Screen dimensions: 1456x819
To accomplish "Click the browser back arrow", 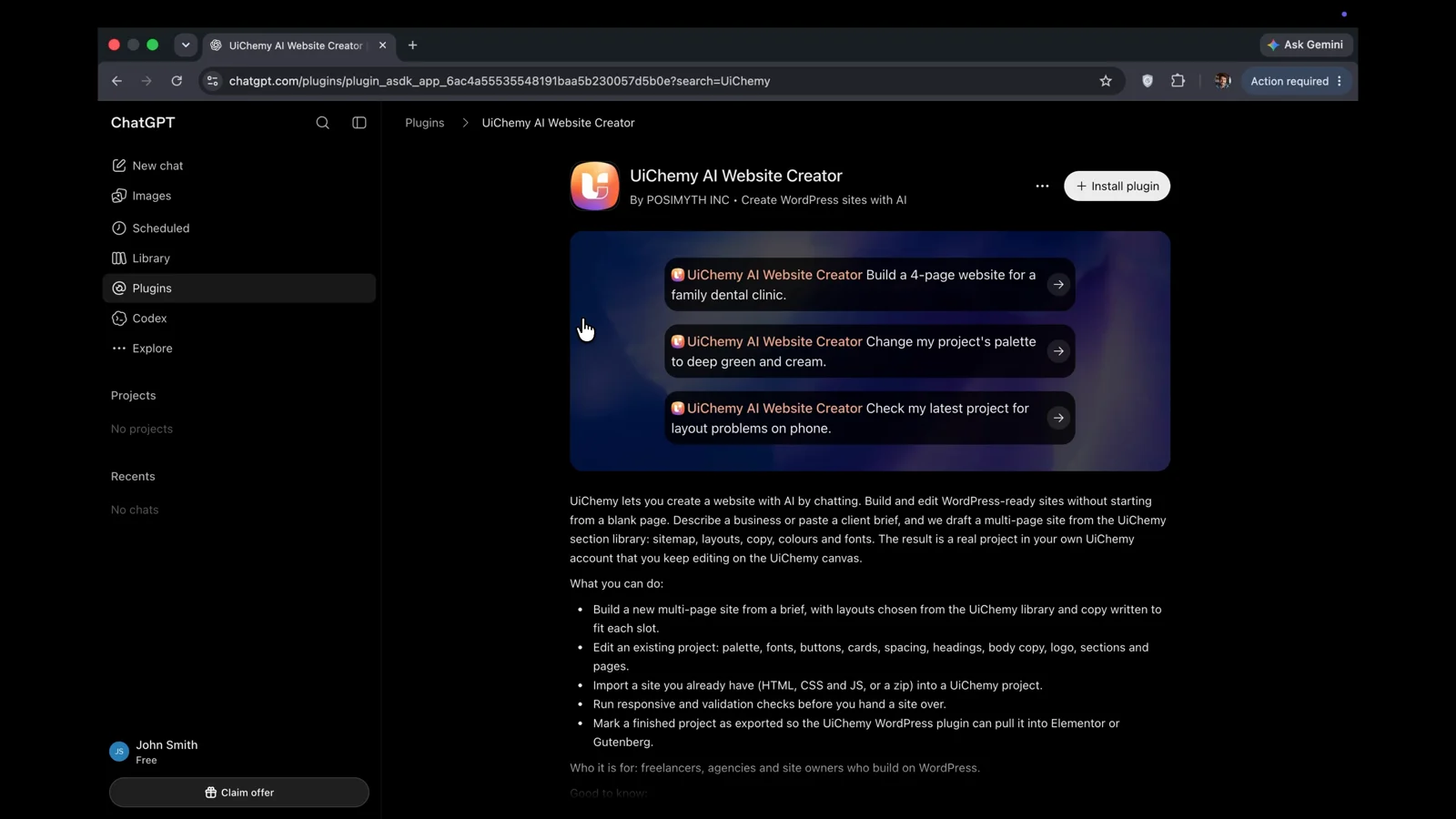I will pyautogui.click(x=116, y=81).
